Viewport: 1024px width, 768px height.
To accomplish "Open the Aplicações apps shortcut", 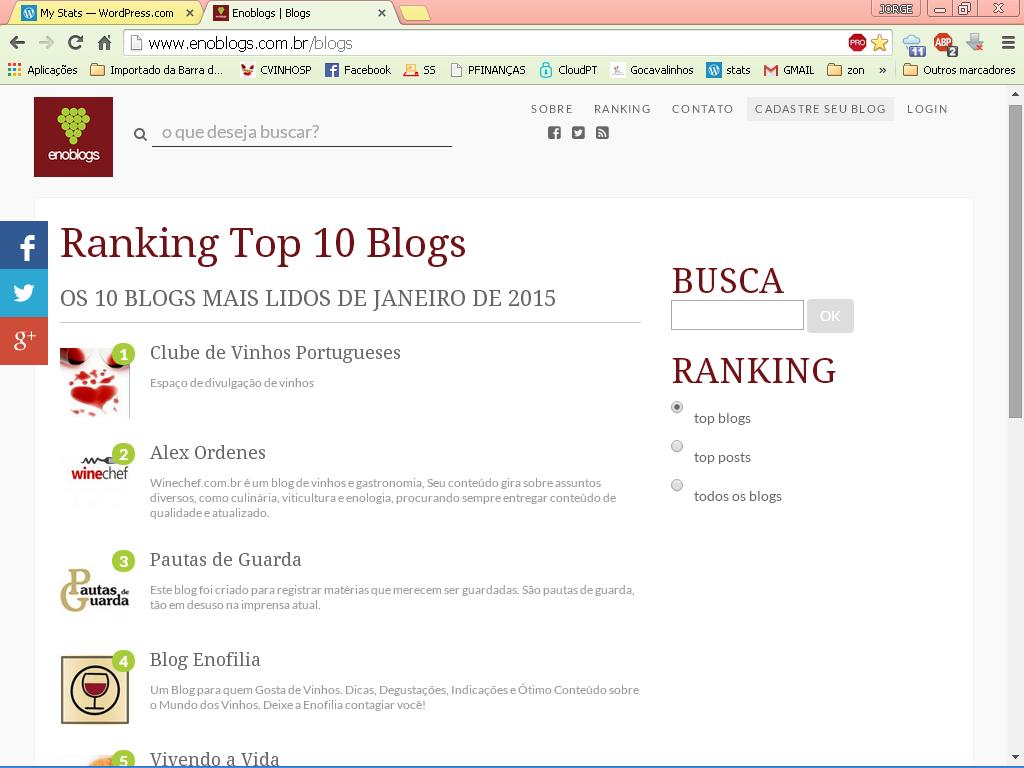I will [x=42, y=70].
